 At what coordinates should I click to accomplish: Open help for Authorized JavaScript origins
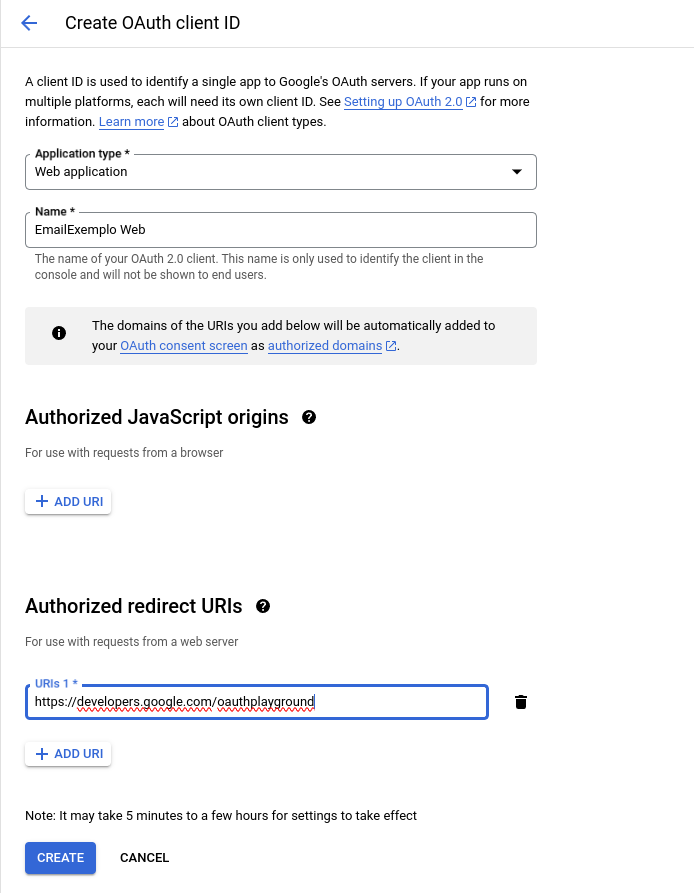pyautogui.click(x=309, y=417)
